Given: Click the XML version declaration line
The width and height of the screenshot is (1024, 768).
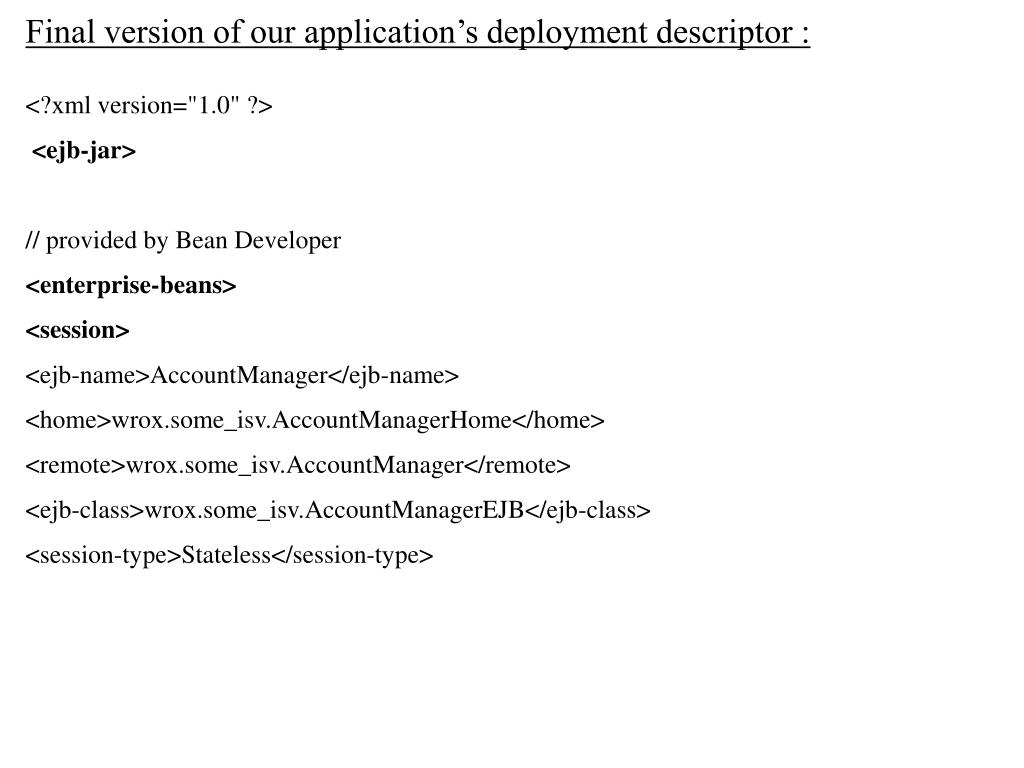Looking at the screenshot, I should click(149, 106).
